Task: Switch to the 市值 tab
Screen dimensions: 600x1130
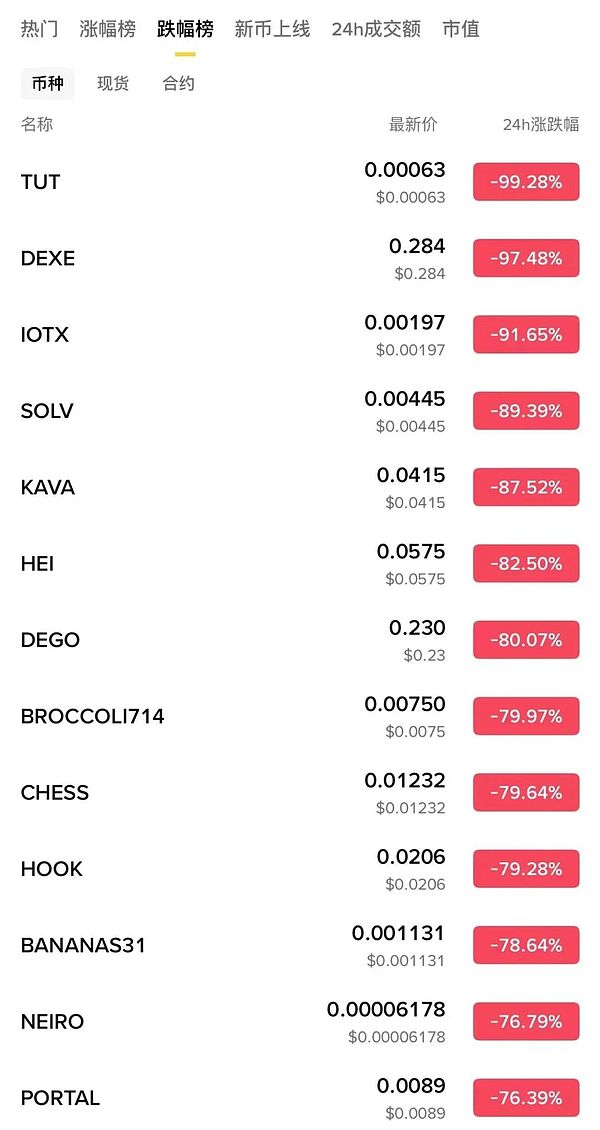Action: [x=461, y=29]
